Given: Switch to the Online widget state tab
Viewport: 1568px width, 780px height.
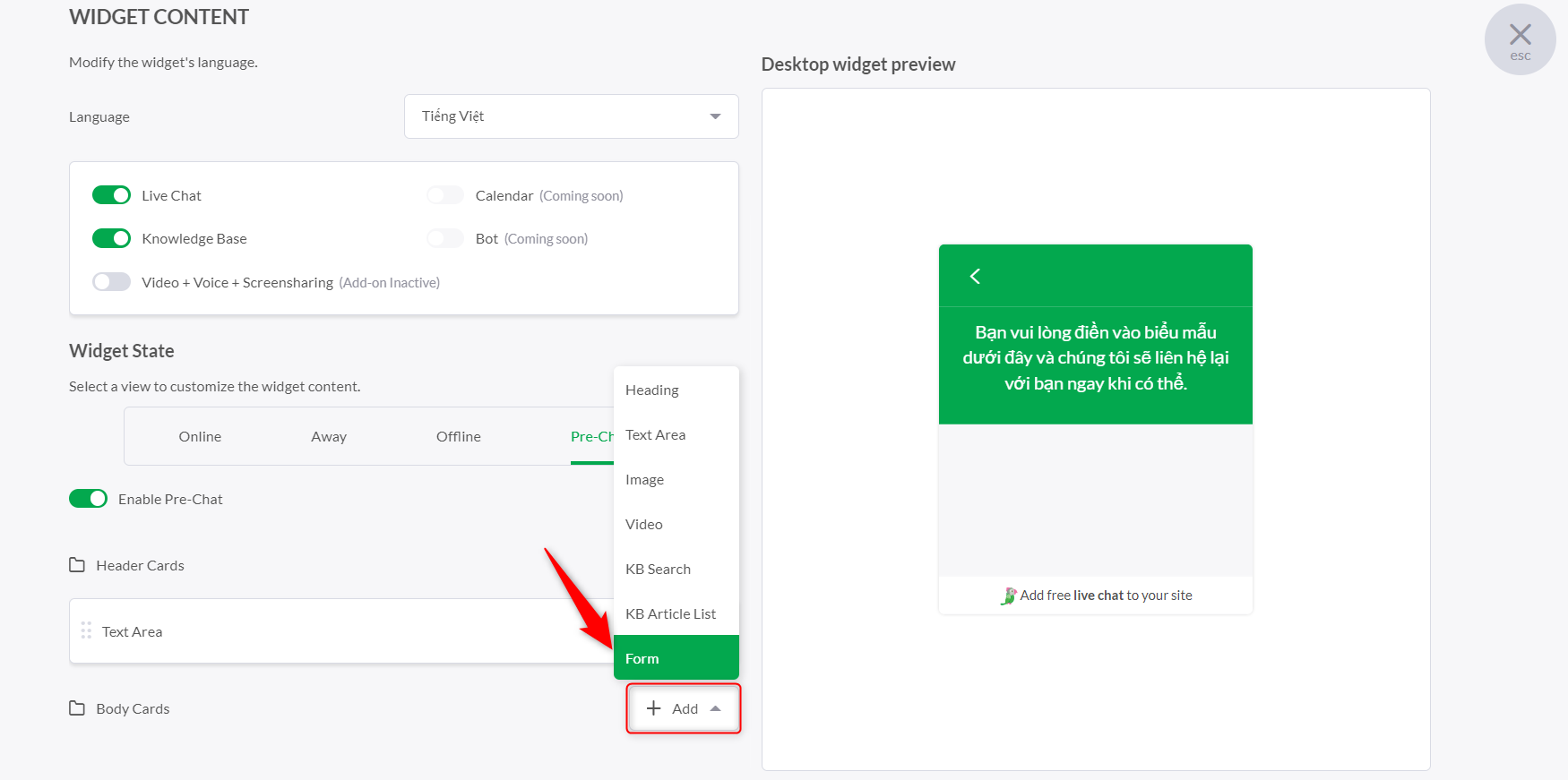Looking at the screenshot, I should point(200,436).
